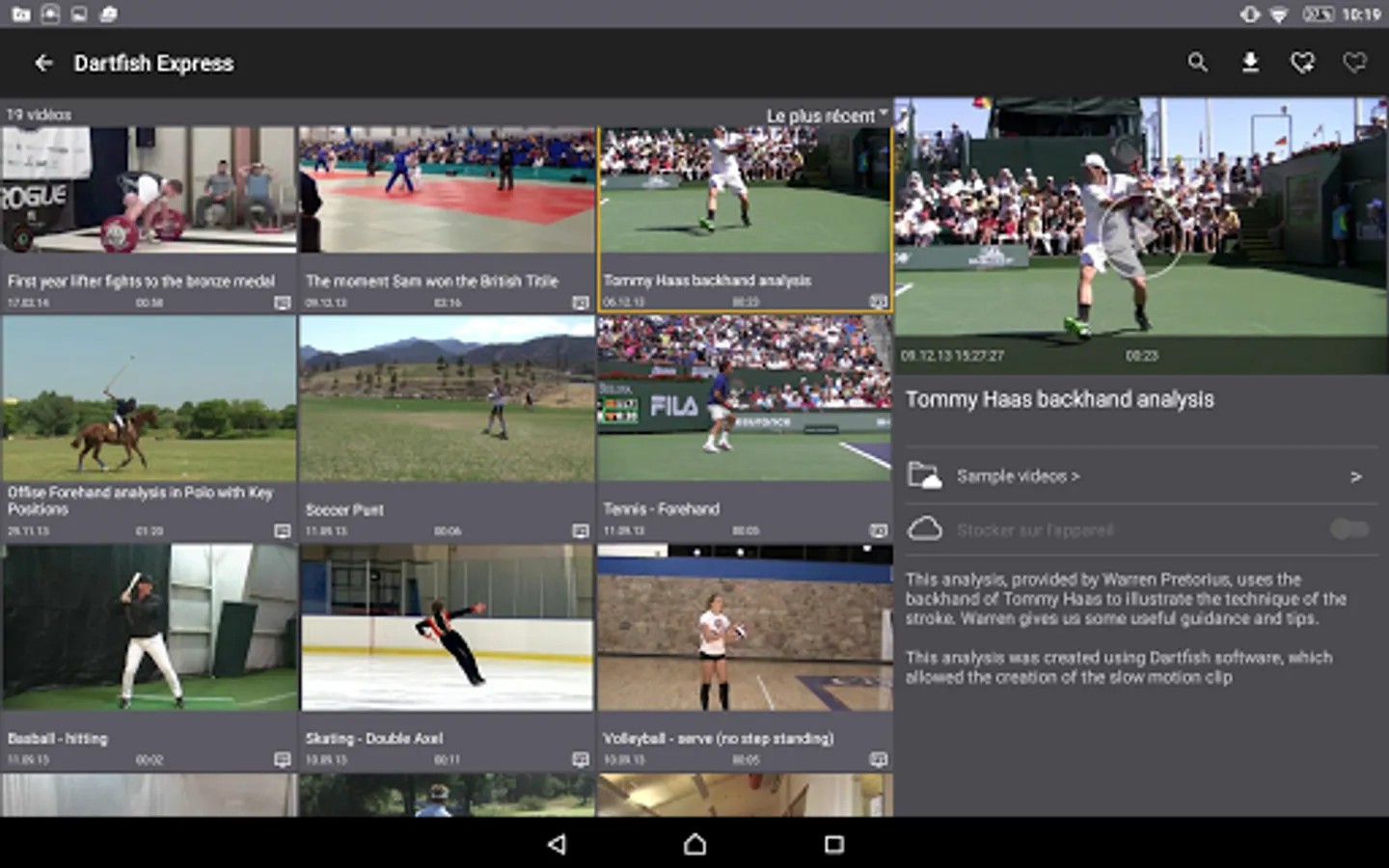Select the 'The moment Sam won the British Title' title
The image size is (1389, 868).
[431, 282]
